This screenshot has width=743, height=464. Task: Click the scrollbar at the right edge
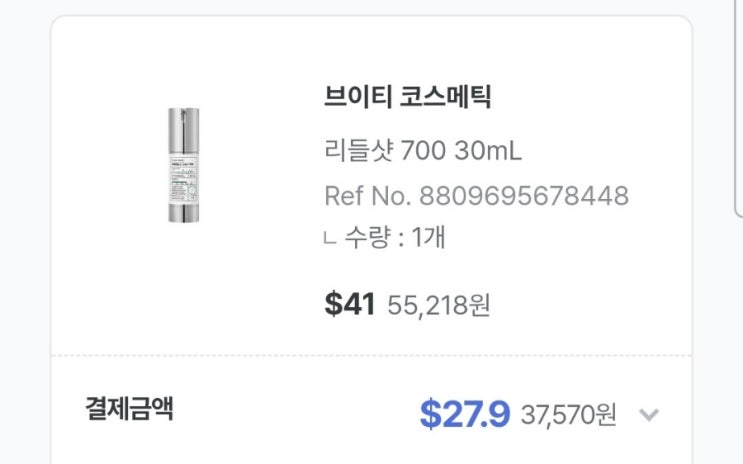point(738,109)
